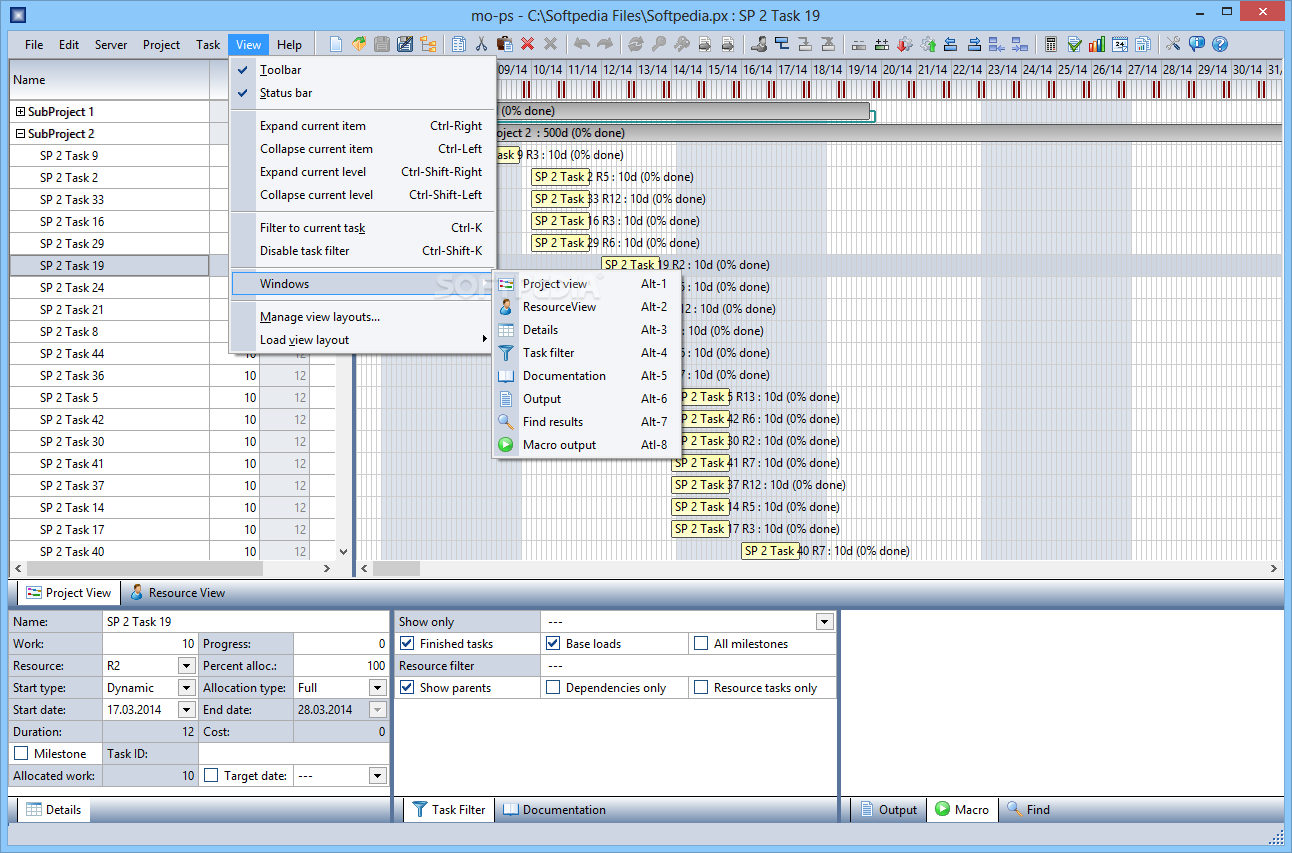Open the Start type Dynamic dropdown
The height and width of the screenshot is (853, 1292).
point(186,688)
